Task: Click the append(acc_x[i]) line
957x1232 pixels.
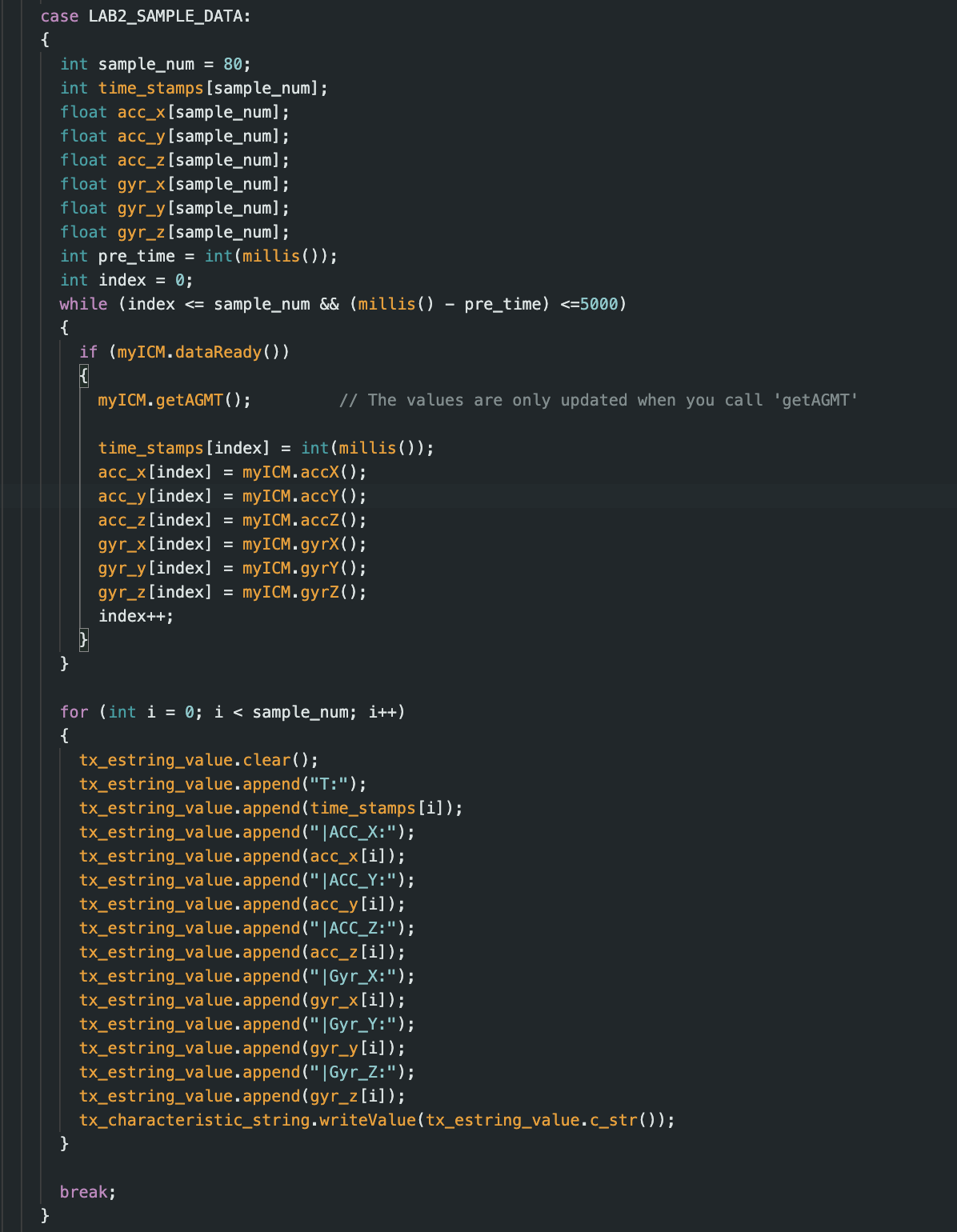Action: (x=242, y=856)
